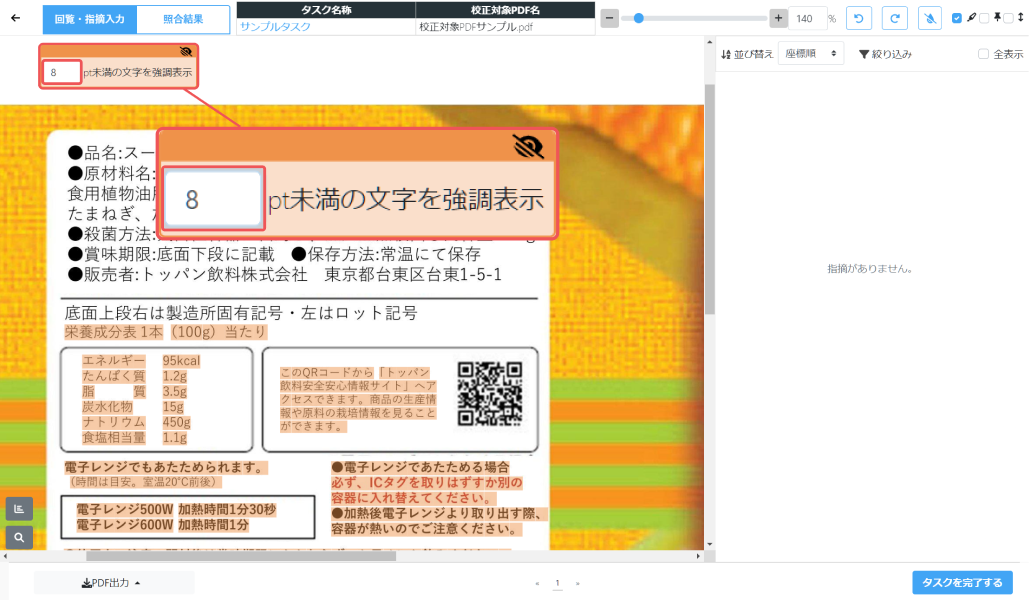
Task: Enable the pin checkbox in the top toolbar
Action: (x=984, y=18)
